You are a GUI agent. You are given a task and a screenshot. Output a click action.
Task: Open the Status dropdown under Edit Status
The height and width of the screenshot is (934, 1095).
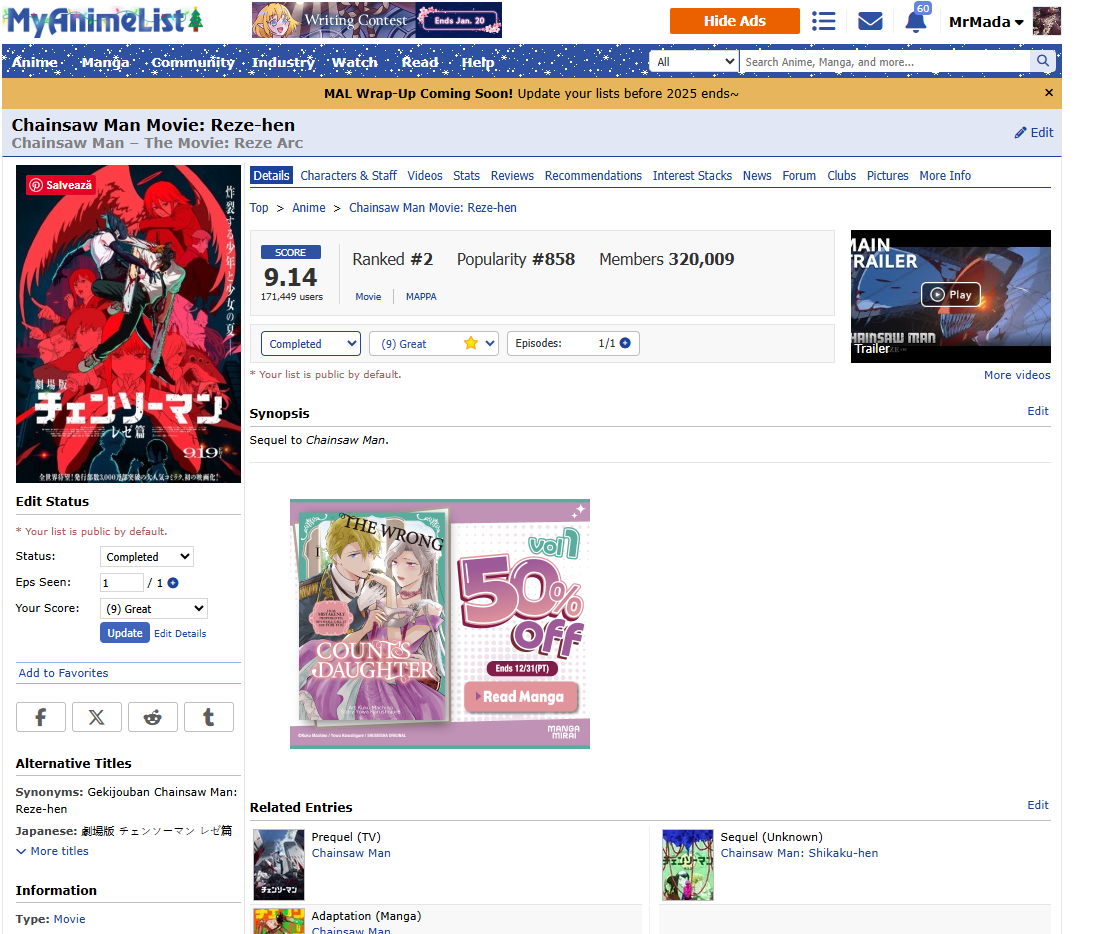coord(147,557)
